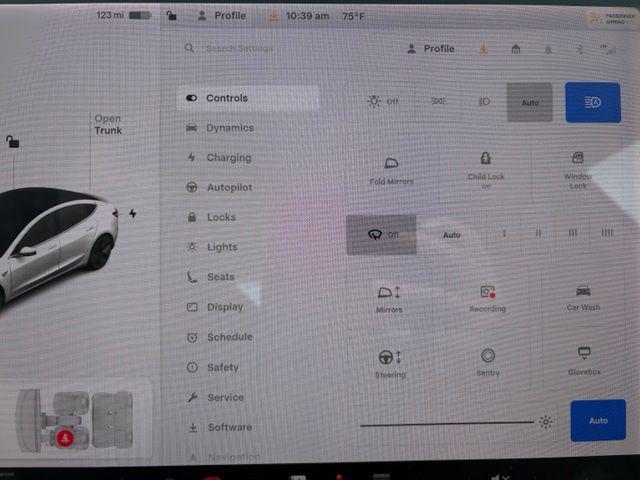
Task: Open the Glovebox
Action: tap(584, 360)
